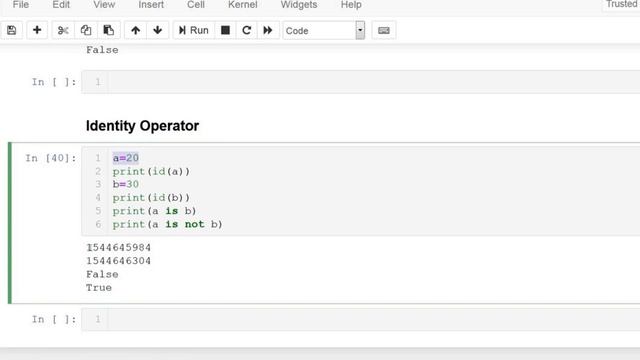Click output value 1544645984
This screenshot has width=640, height=360.
[x=118, y=247]
